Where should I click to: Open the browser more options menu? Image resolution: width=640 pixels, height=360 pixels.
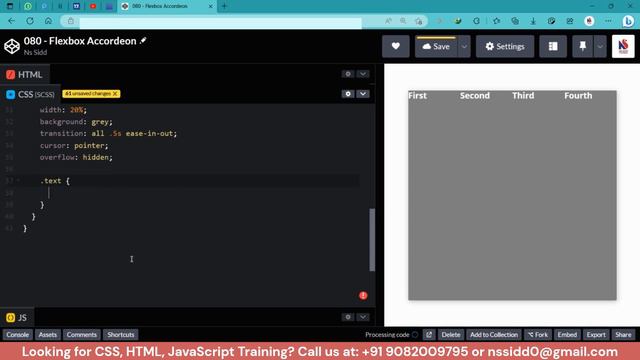pyautogui.click(x=608, y=21)
